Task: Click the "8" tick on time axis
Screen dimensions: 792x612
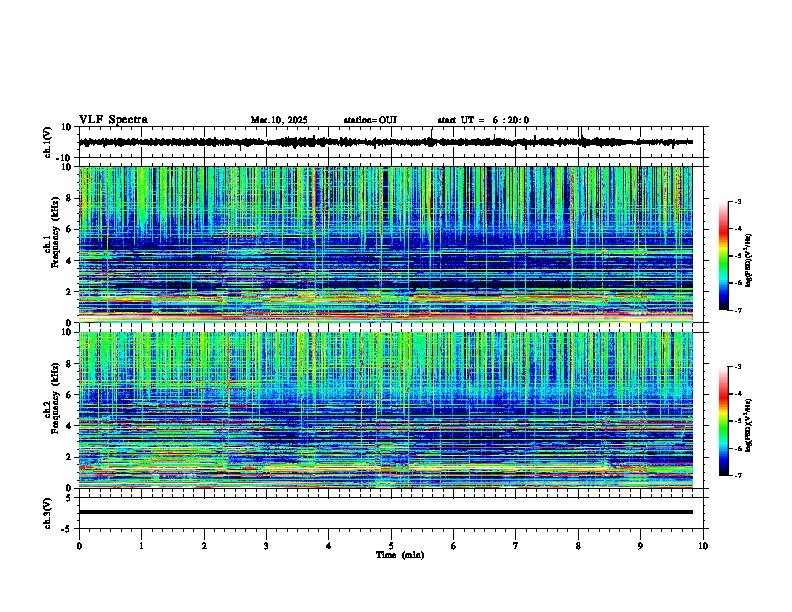Action: point(578,546)
